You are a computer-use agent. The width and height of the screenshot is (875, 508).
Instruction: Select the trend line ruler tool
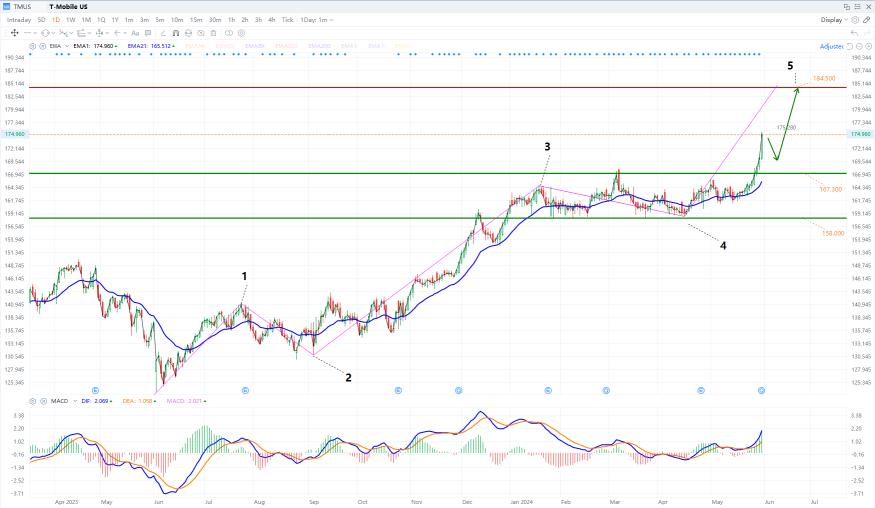pos(163,33)
